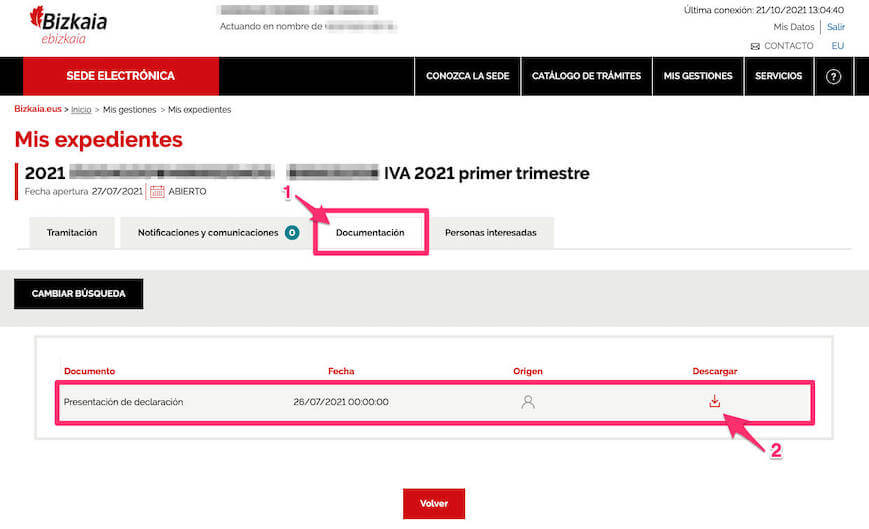The height and width of the screenshot is (529, 869).
Task: Click the Origen column header
Action: tap(528, 371)
